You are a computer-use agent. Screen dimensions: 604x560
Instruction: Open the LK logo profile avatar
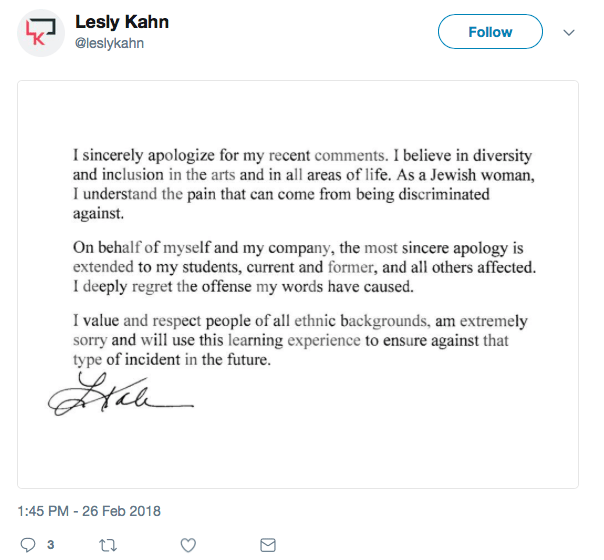[x=41, y=33]
